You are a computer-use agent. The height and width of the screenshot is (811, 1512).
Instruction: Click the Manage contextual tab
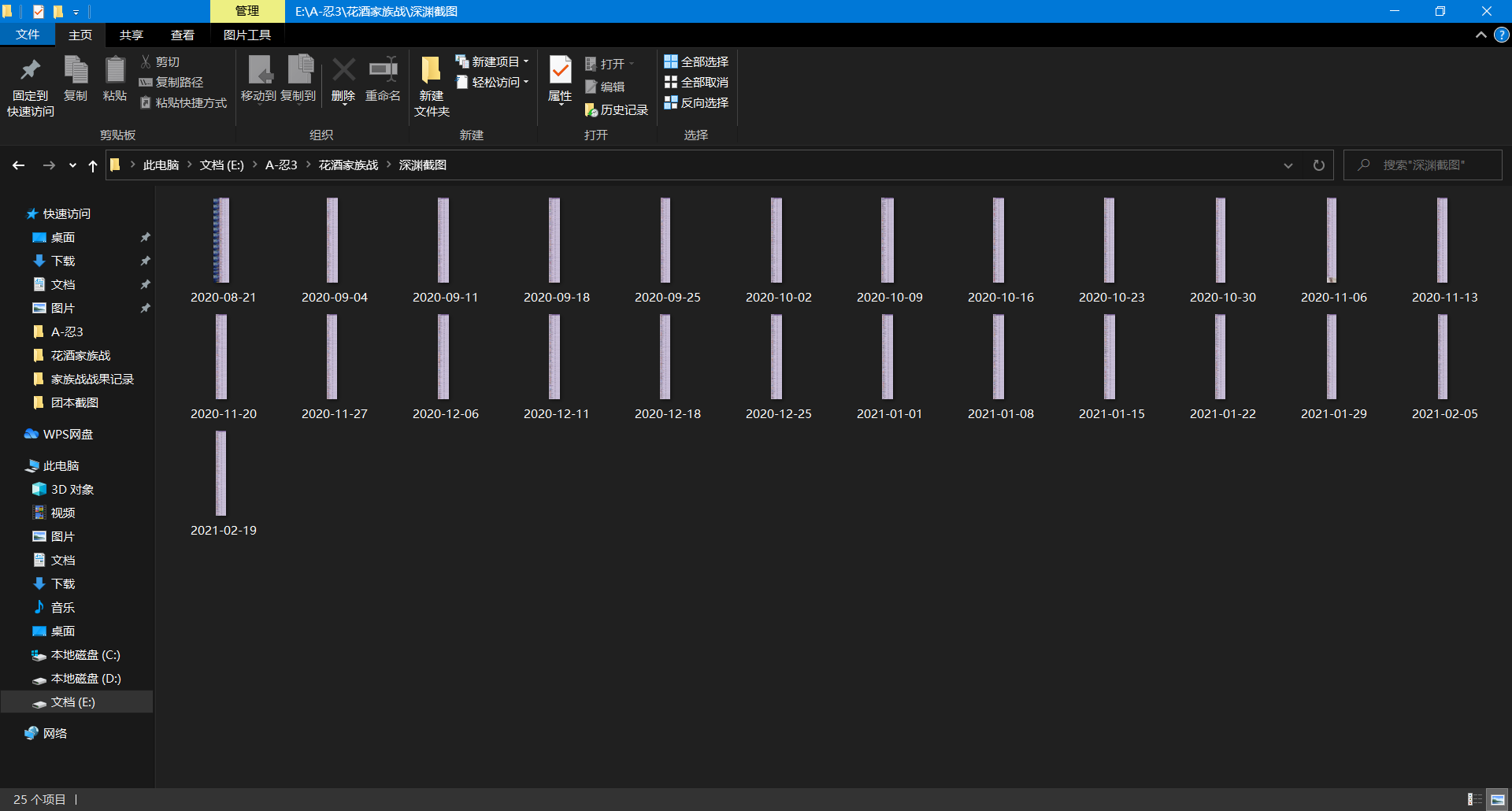pos(247,11)
